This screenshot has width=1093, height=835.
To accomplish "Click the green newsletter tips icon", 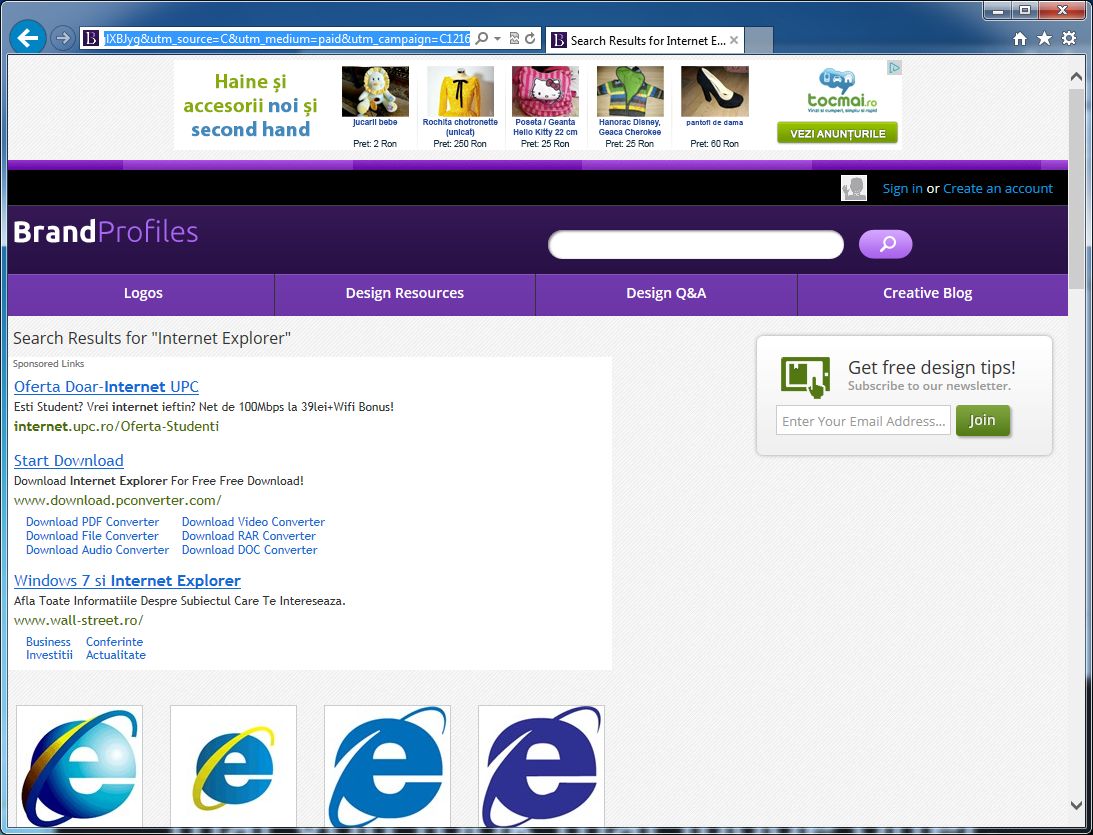I will pyautogui.click(x=806, y=377).
